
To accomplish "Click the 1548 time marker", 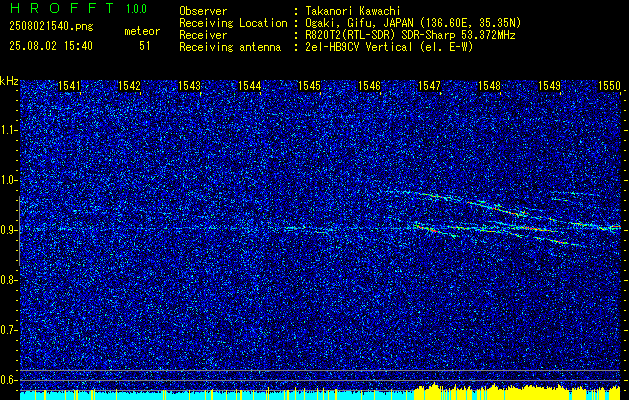I will [489, 86].
